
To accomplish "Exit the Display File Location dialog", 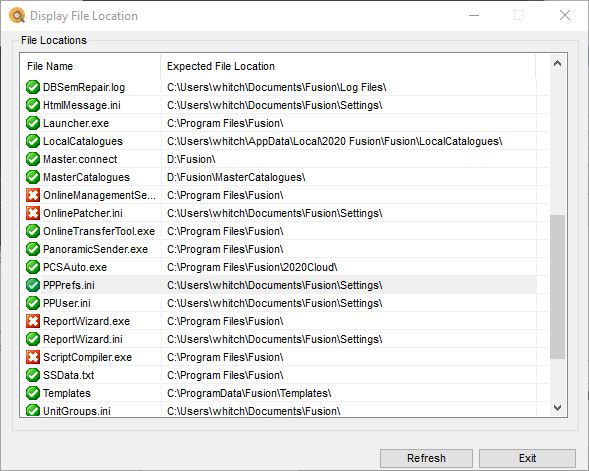I will click(527, 458).
